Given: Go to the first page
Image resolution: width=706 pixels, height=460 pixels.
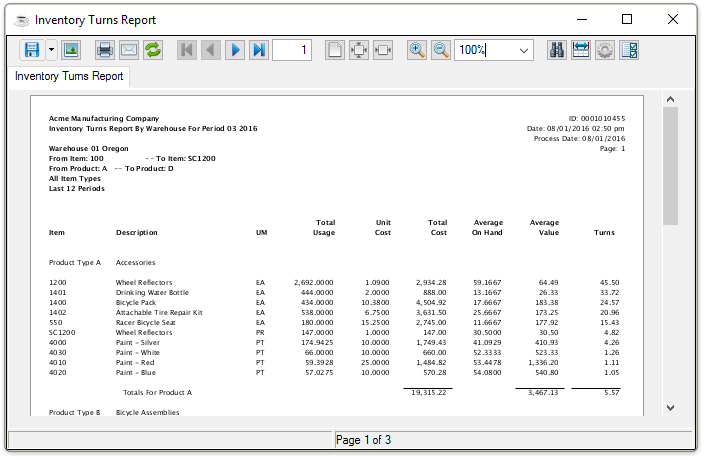Looking at the screenshot, I should (187, 50).
